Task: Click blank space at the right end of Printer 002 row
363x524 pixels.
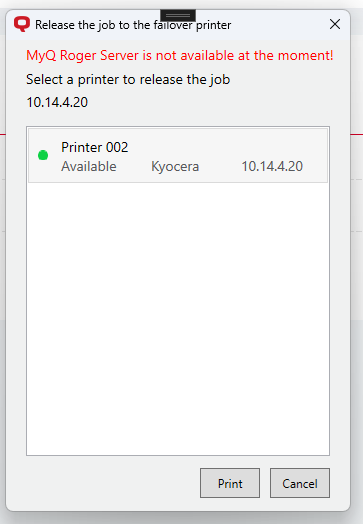Action: coord(315,155)
